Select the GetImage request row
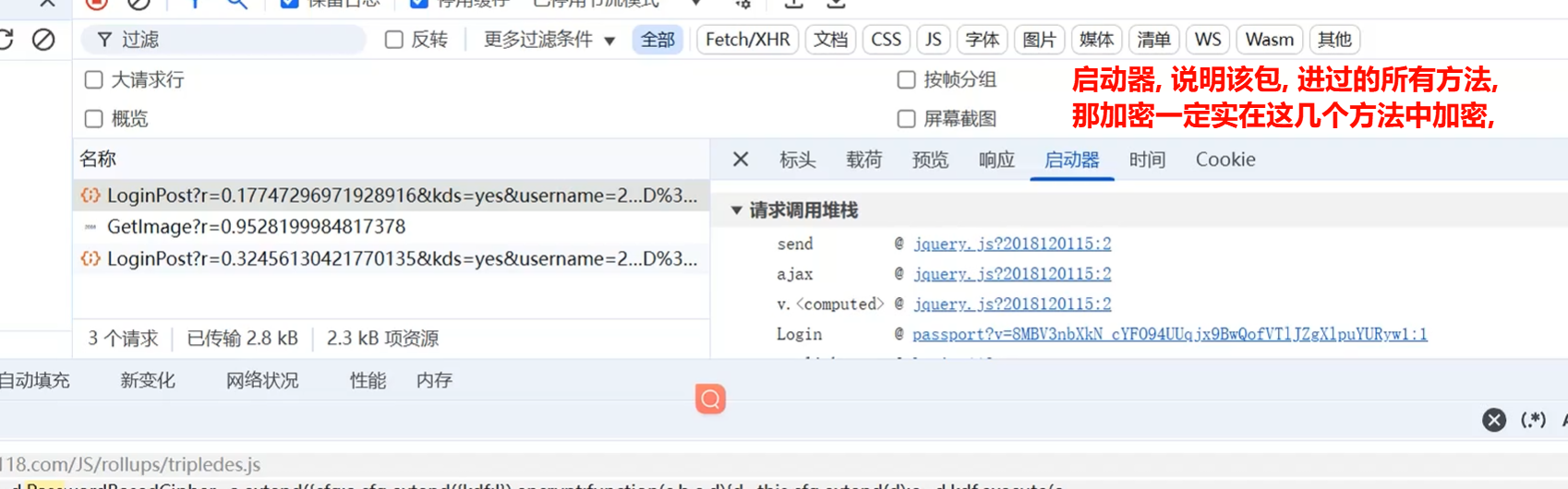Image resolution: width=1568 pixels, height=489 pixels. (256, 227)
